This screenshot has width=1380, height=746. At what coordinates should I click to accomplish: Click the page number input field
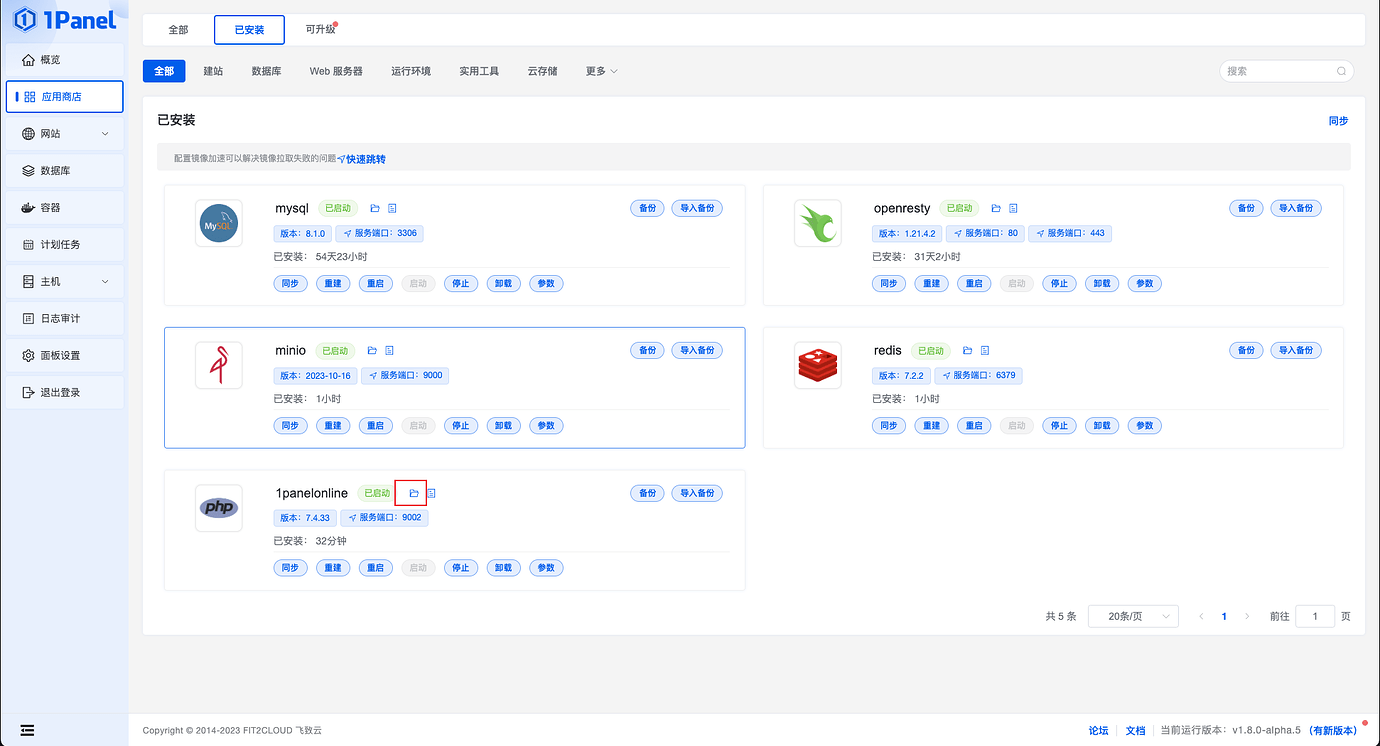click(1315, 616)
